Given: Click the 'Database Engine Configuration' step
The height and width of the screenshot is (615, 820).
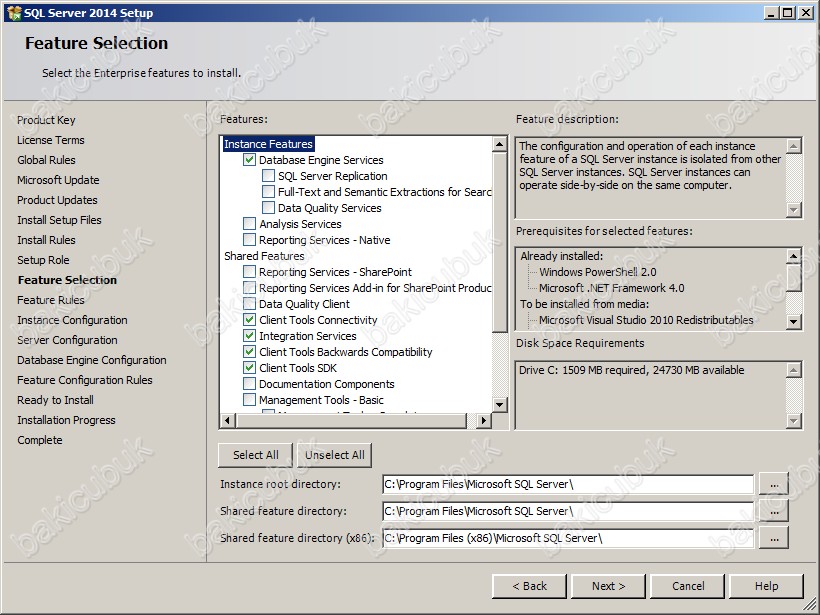Looking at the screenshot, I should pos(92,360).
